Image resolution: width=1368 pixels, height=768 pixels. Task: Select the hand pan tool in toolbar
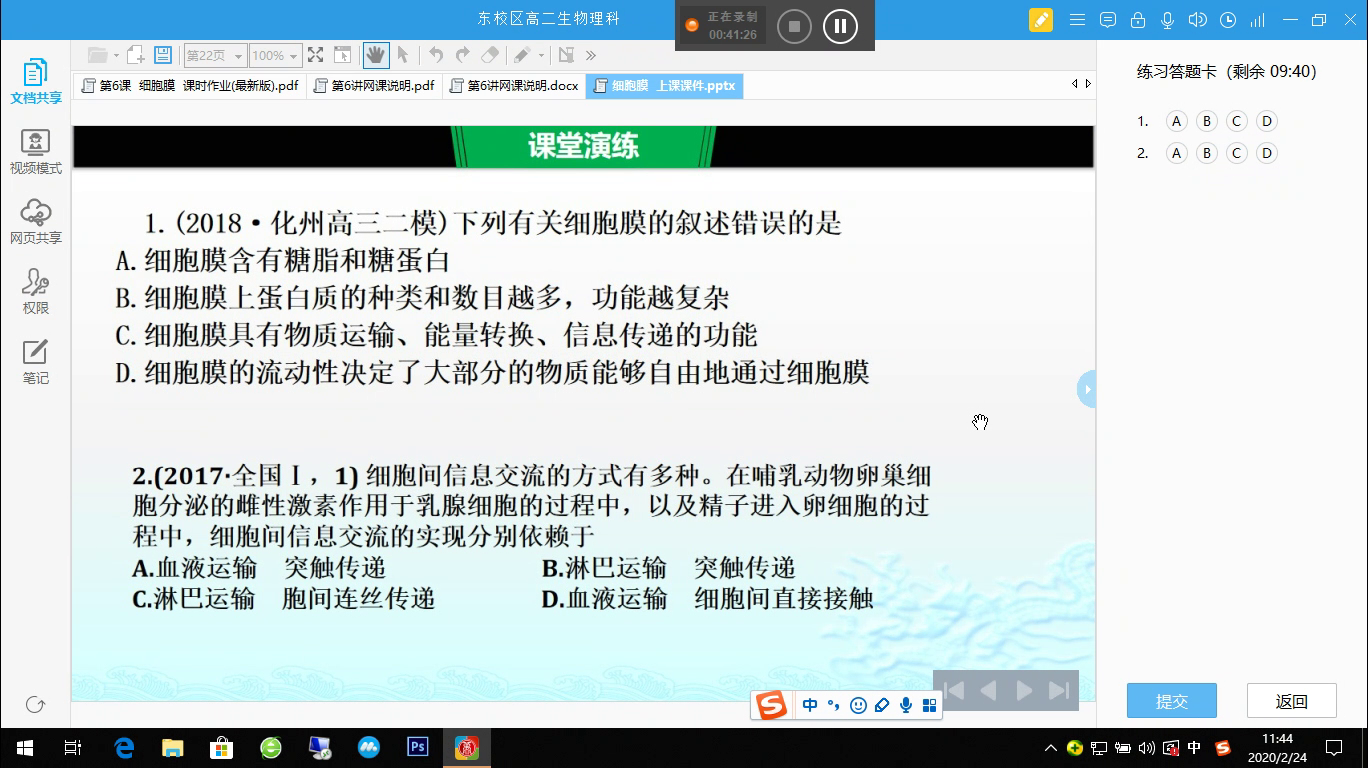[376, 55]
